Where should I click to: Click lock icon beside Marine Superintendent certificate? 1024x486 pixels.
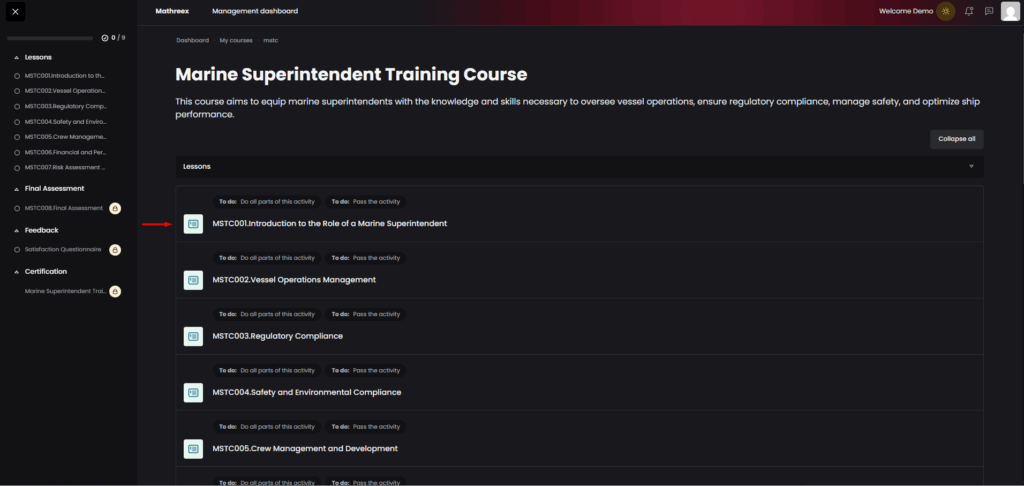[x=115, y=291]
